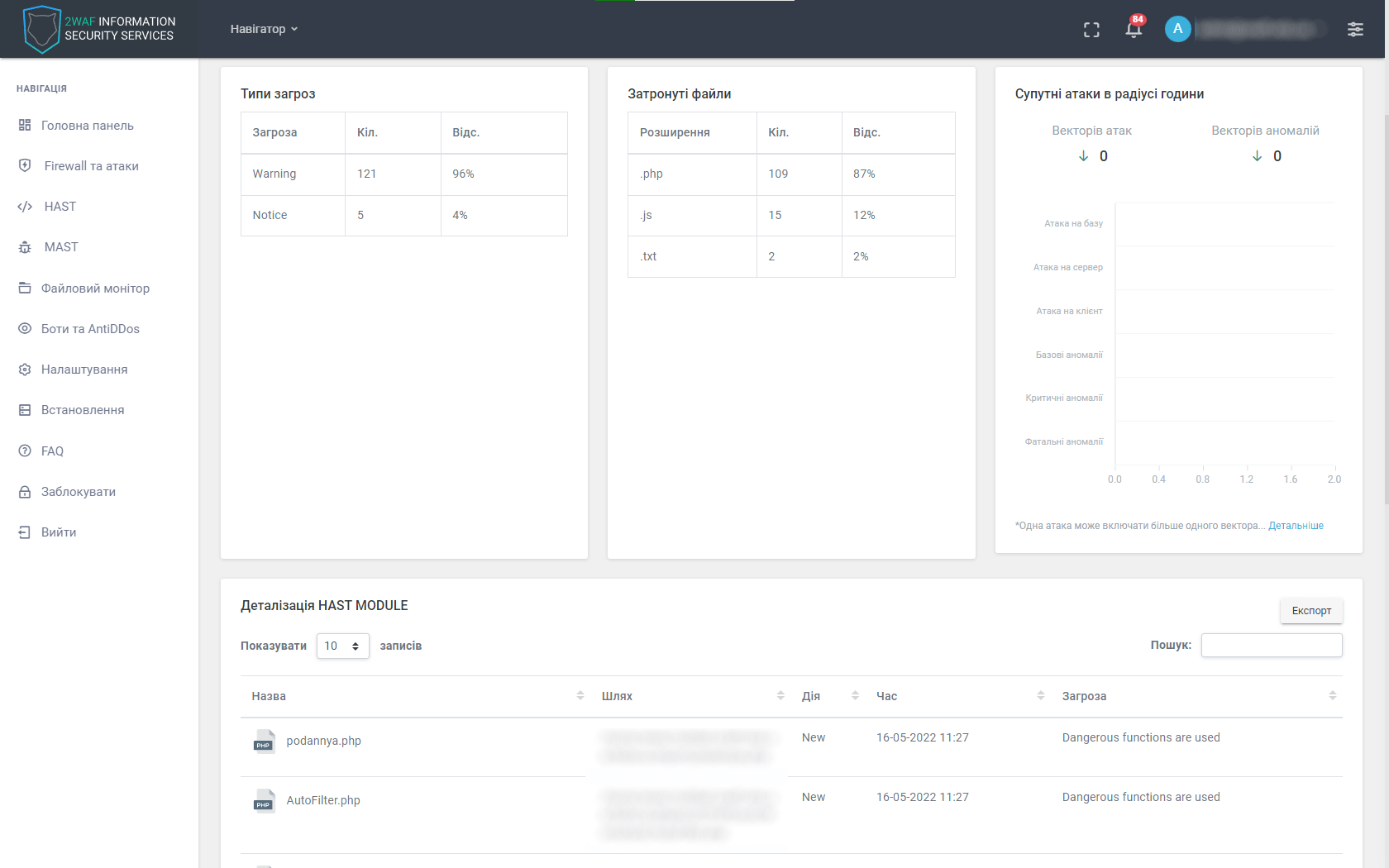Open the Навігатор dropdown
This screenshot has width=1389, height=868.
point(263,28)
